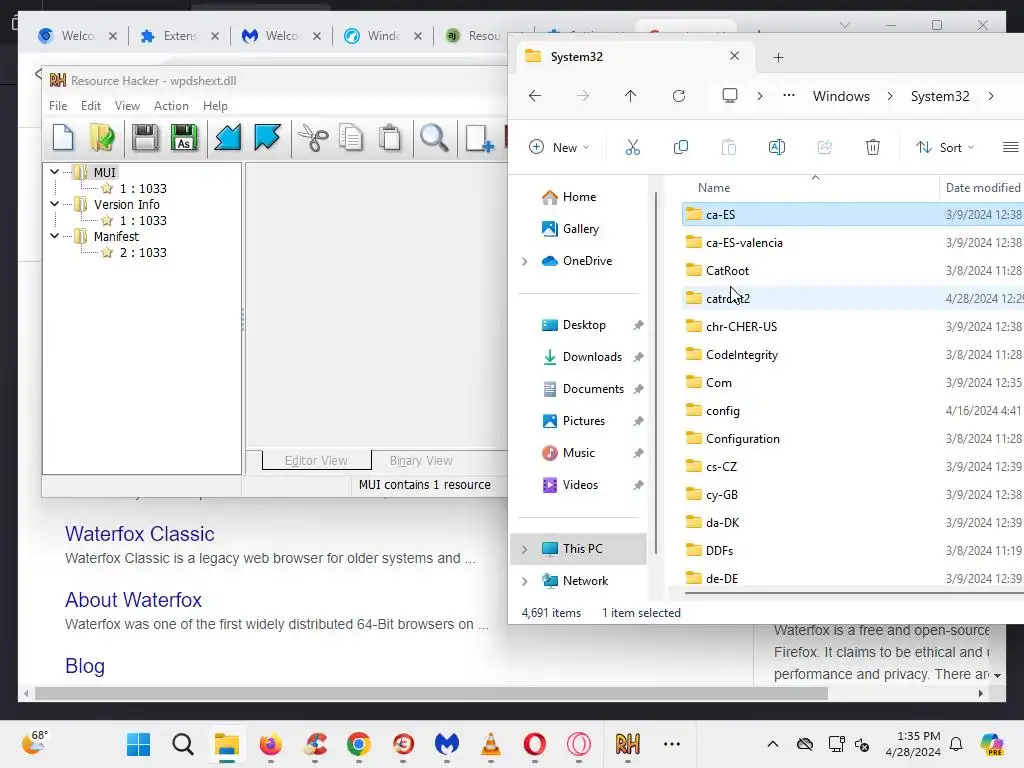This screenshot has height=768, width=1024.
Task: Expand Network in navigation pane
Action: (524, 581)
